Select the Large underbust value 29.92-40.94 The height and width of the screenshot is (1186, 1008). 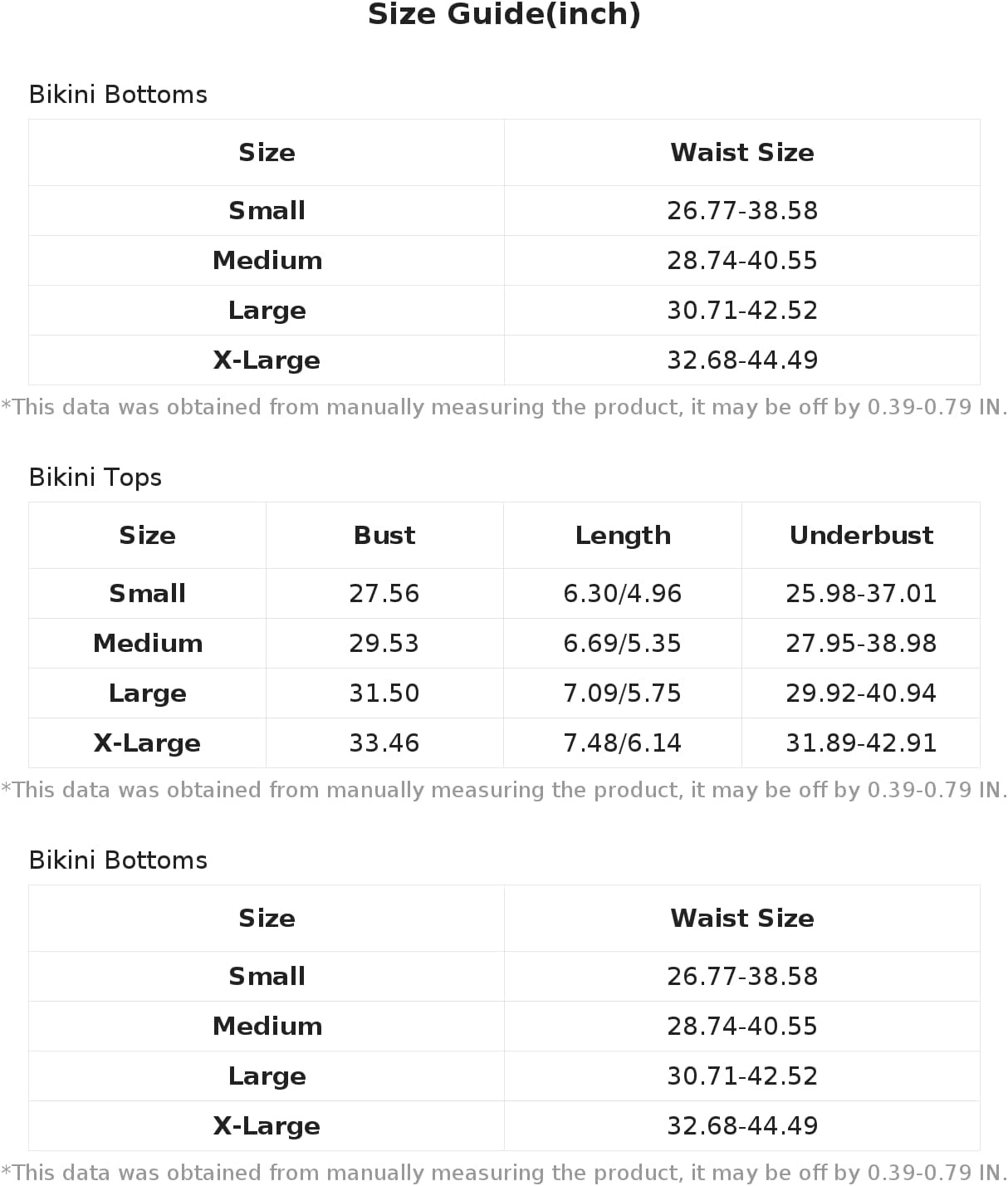(861, 693)
